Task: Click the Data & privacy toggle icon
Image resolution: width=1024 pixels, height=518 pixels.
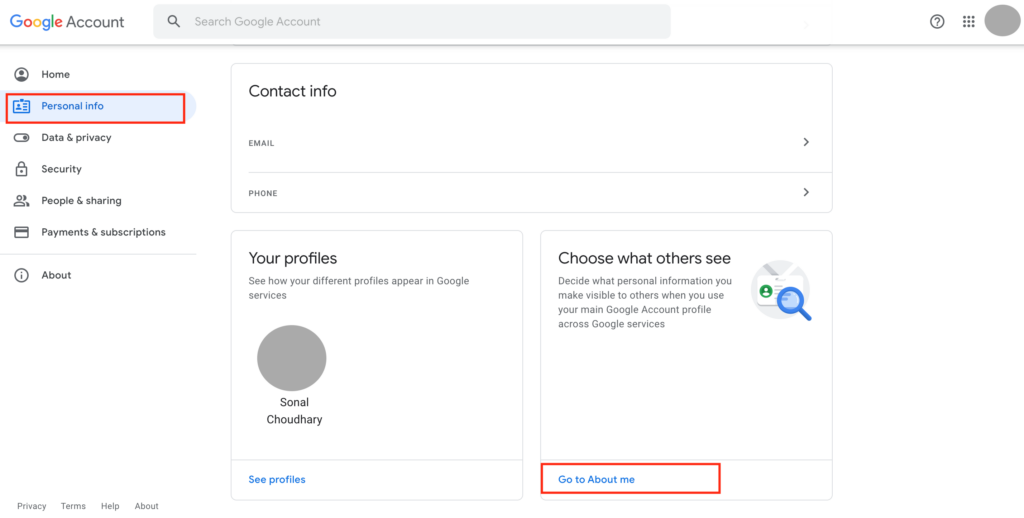Action: [x=21, y=138]
